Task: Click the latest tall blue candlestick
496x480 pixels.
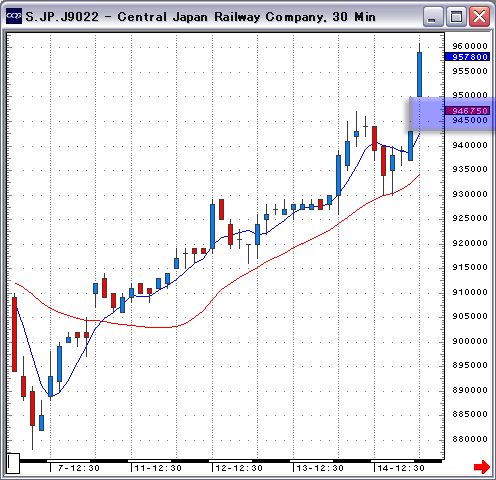Action: click(419, 75)
